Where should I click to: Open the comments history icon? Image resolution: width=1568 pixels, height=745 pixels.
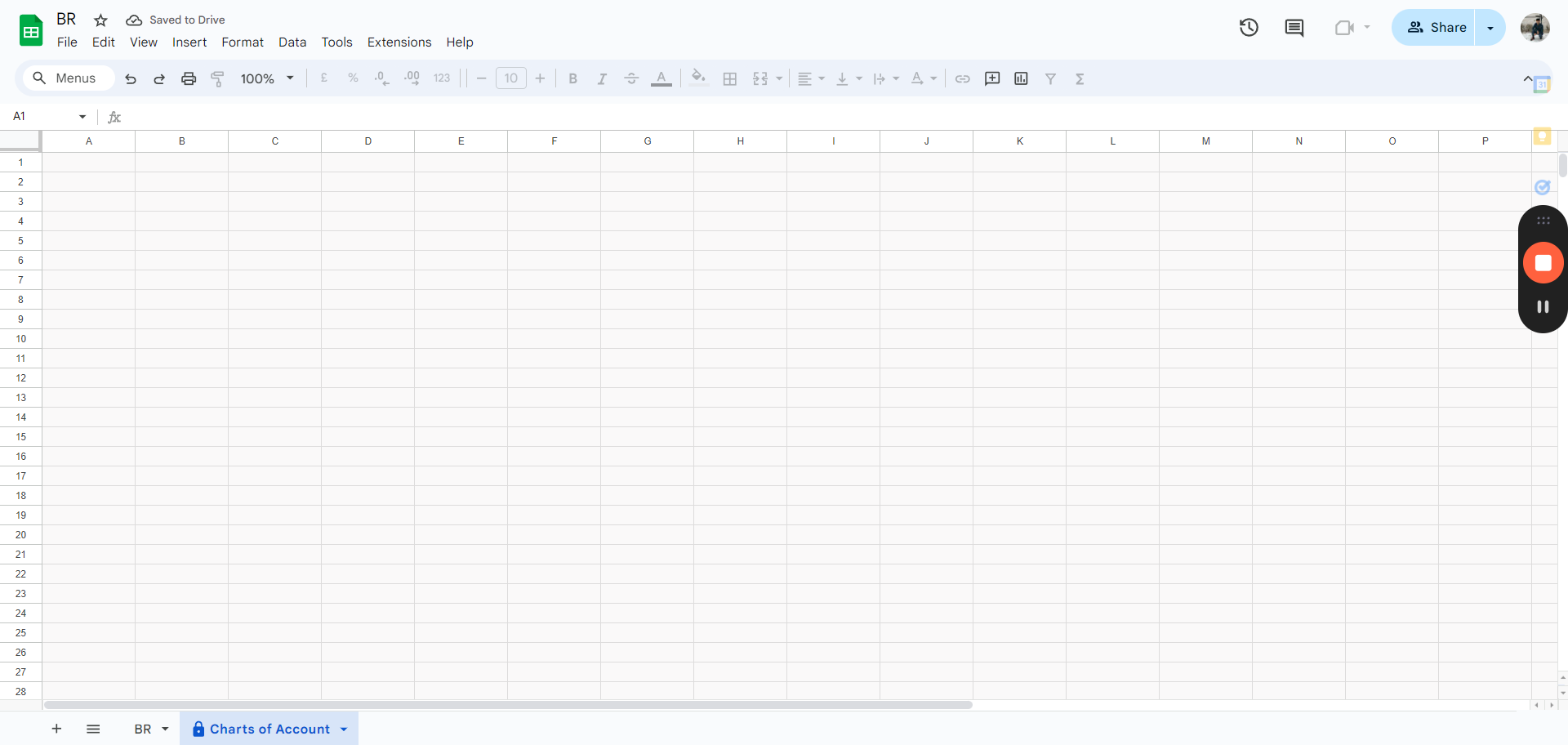click(x=1294, y=28)
